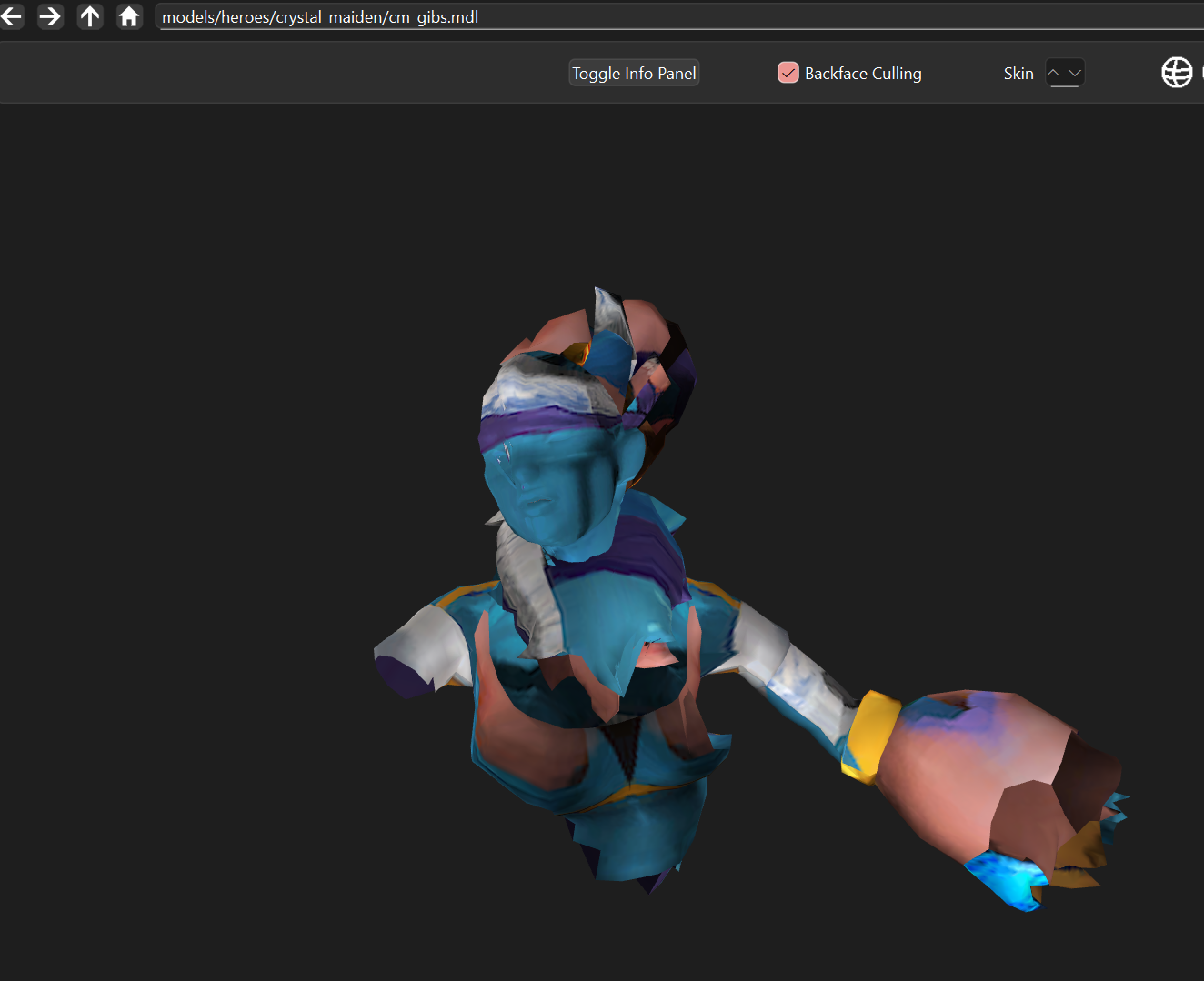The image size is (1204, 981).
Task: Click the Toggle Info Panel button
Action: tap(634, 74)
